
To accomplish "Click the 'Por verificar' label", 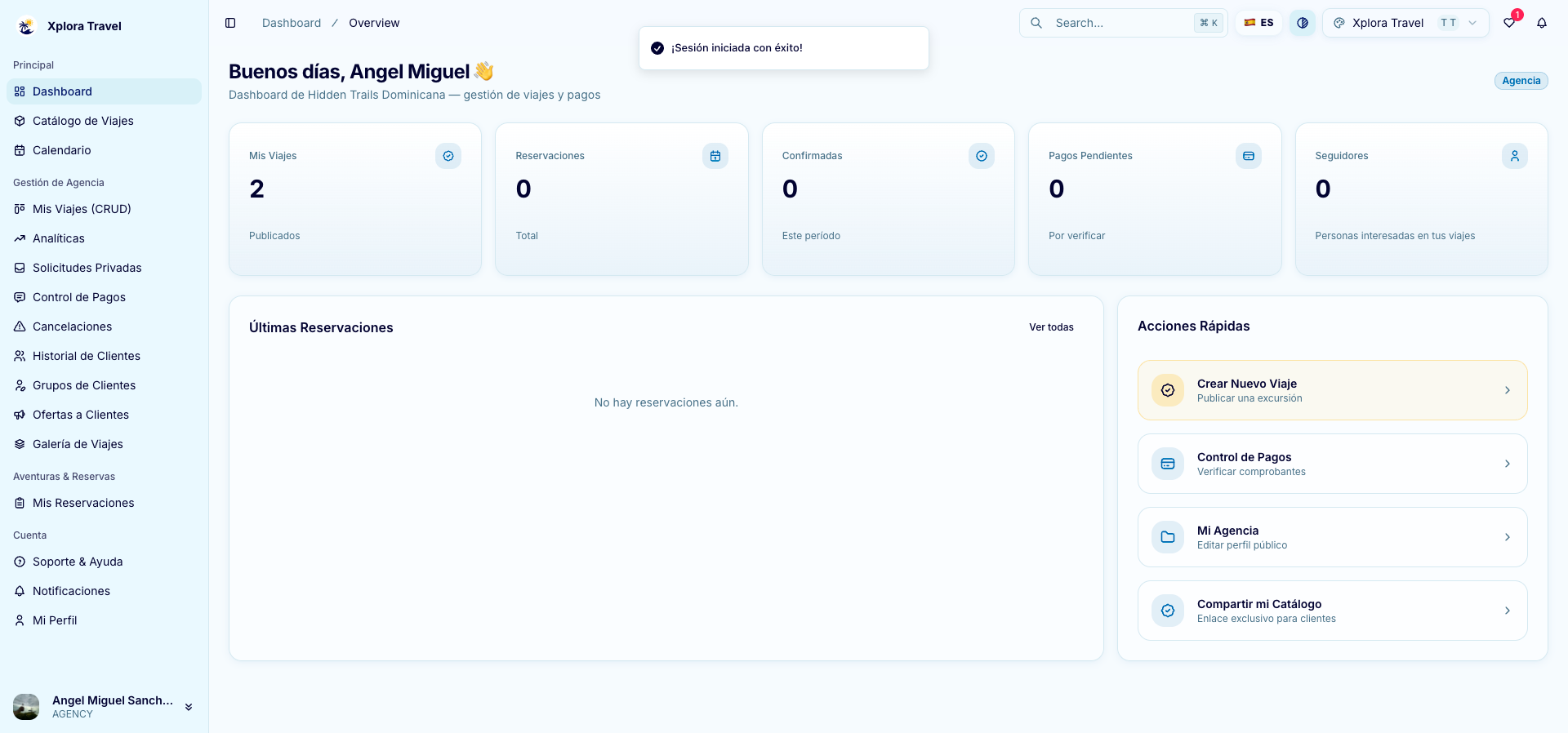I will pyautogui.click(x=1076, y=236).
